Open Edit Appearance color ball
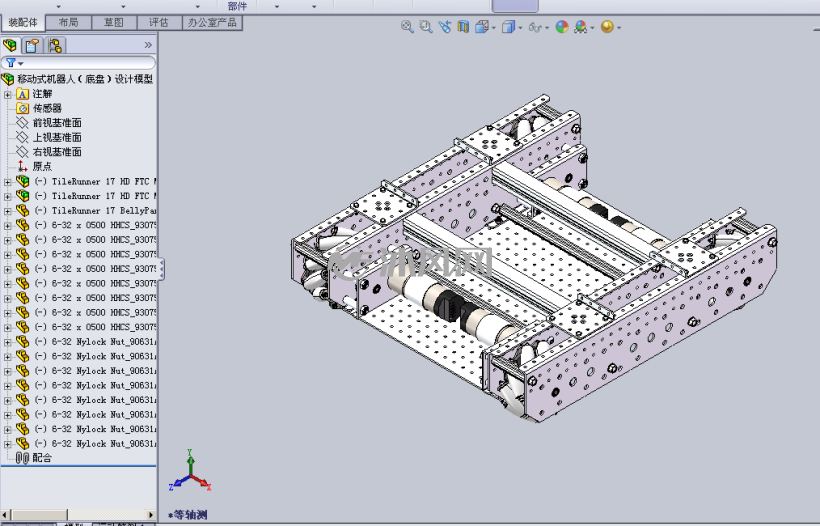Screen dimensions: 820x526 (x=562, y=27)
